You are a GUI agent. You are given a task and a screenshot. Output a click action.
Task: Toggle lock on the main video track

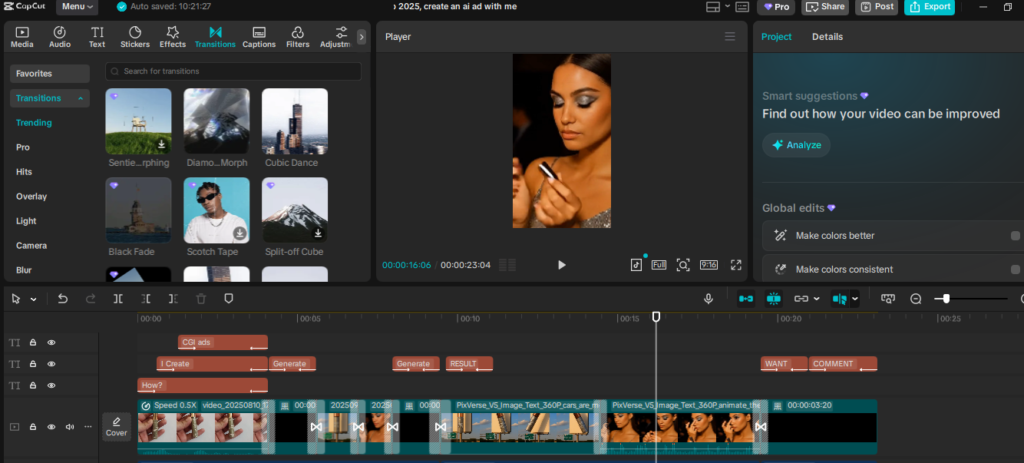coord(33,427)
